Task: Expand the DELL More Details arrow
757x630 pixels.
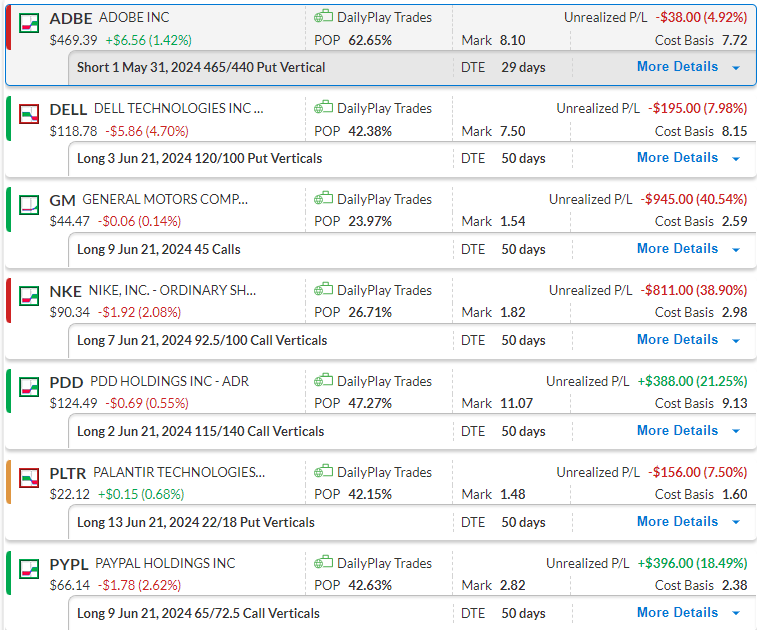Action: point(736,159)
